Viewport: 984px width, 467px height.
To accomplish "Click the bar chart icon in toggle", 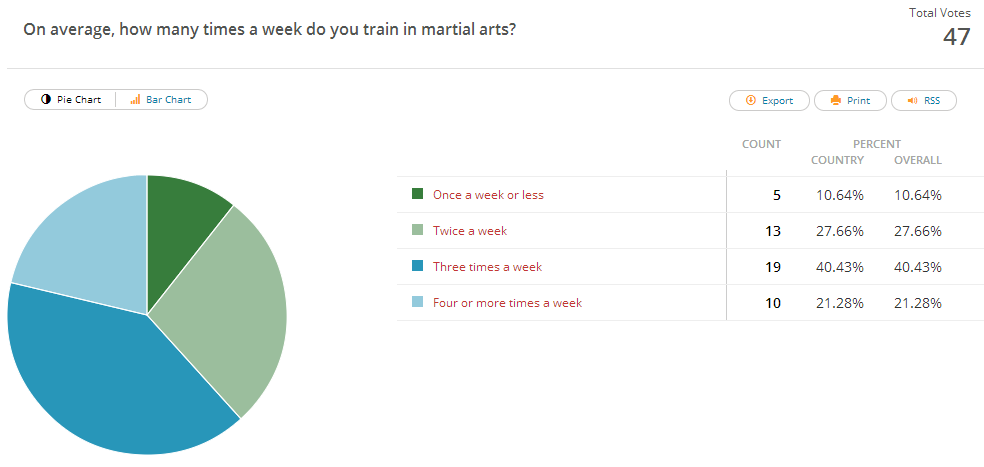I will coord(136,100).
